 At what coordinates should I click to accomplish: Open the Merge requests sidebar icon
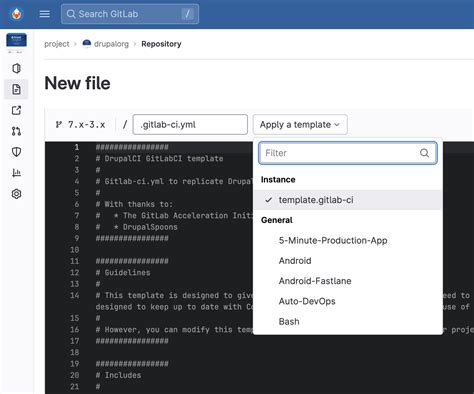click(x=16, y=131)
